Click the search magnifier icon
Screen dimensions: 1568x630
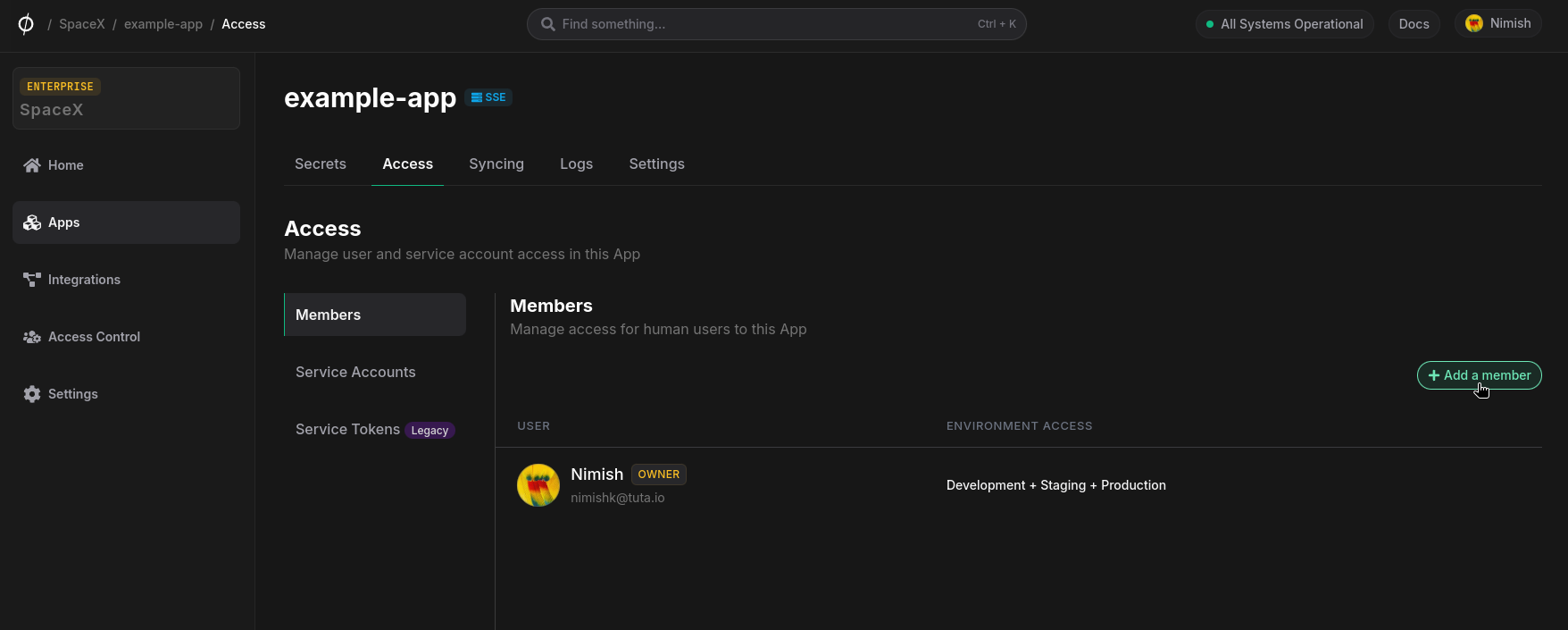coord(548,24)
